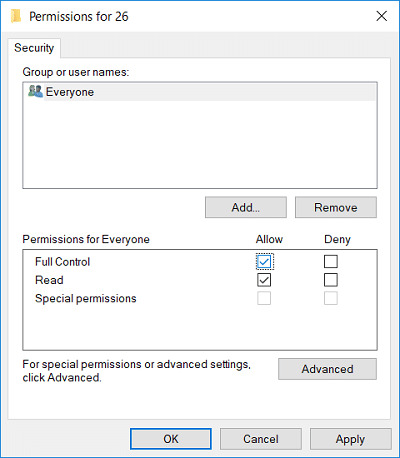Click Special permissions Deny checkbox
This screenshot has height=458, width=400.
coord(331,298)
